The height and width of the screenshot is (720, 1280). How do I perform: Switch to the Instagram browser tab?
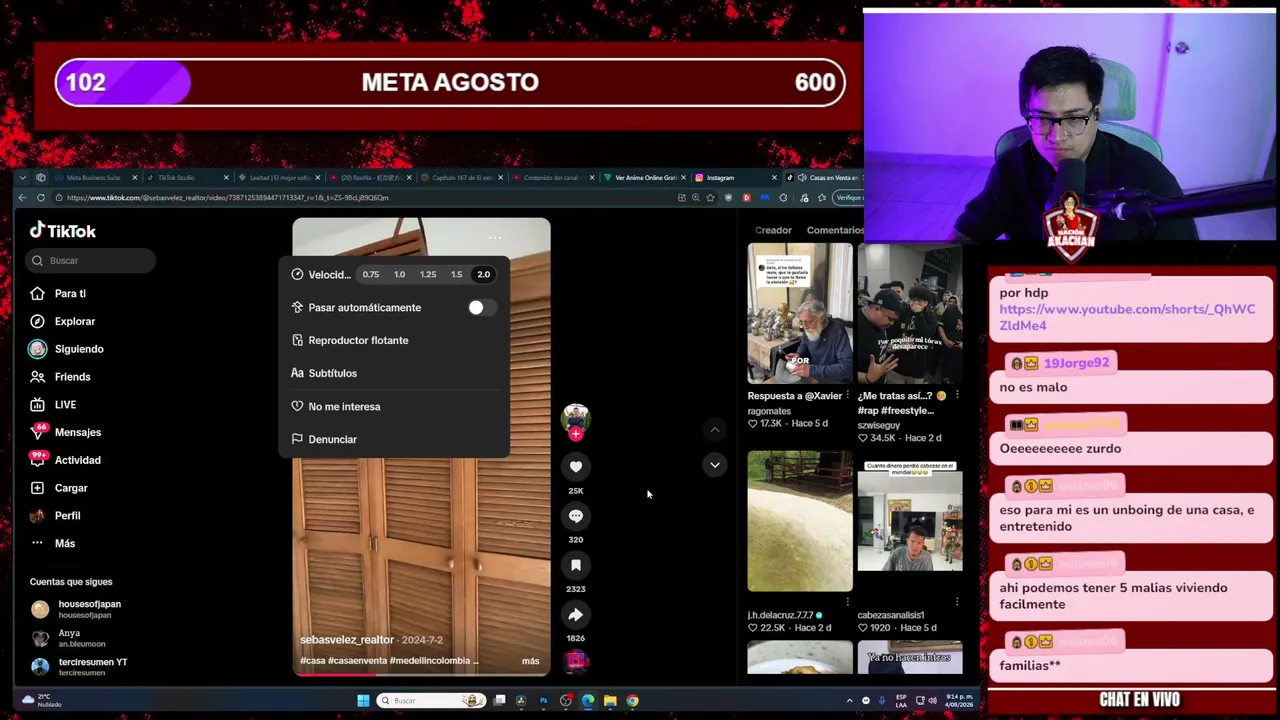coord(736,178)
